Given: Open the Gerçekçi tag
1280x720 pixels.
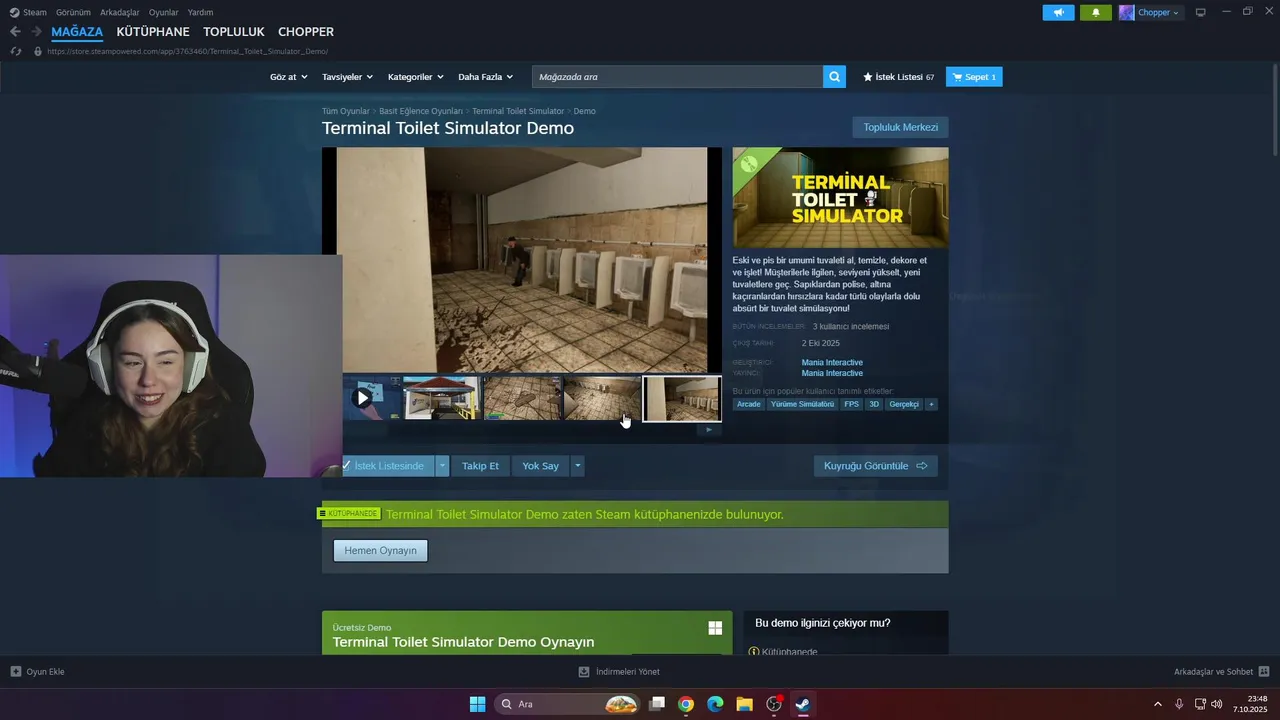Looking at the screenshot, I should click(x=904, y=404).
